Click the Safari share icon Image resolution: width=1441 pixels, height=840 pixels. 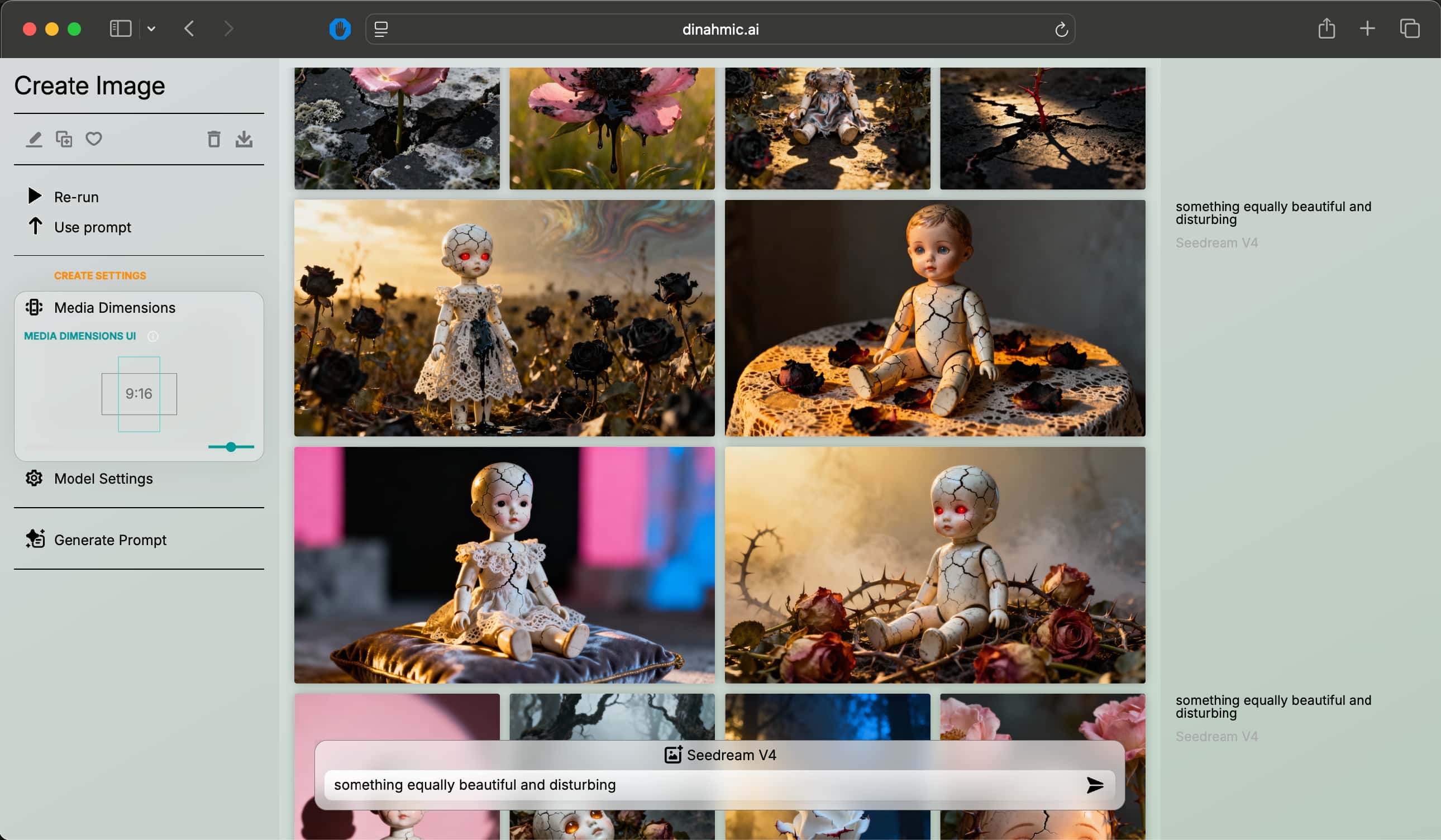pyautogui.click(x=1326, y=28)
